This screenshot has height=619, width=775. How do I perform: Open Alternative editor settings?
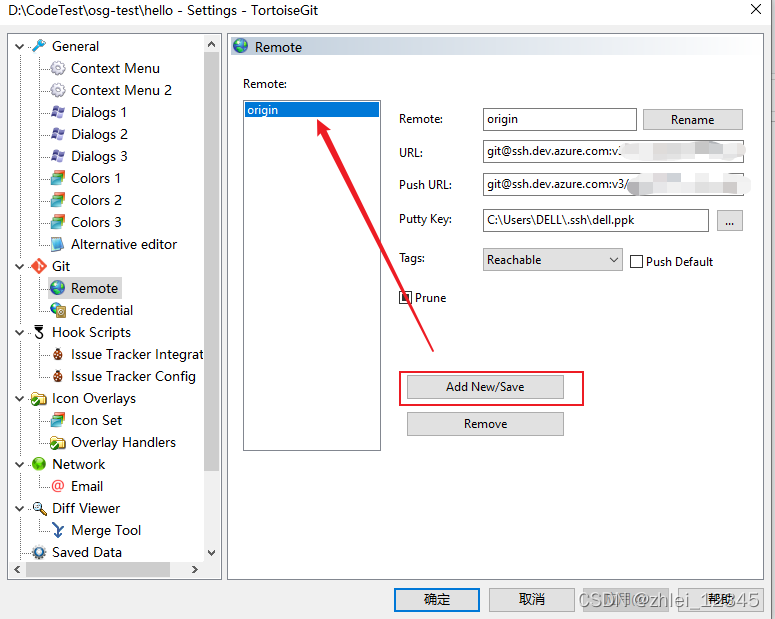click(x=124, y=244)
